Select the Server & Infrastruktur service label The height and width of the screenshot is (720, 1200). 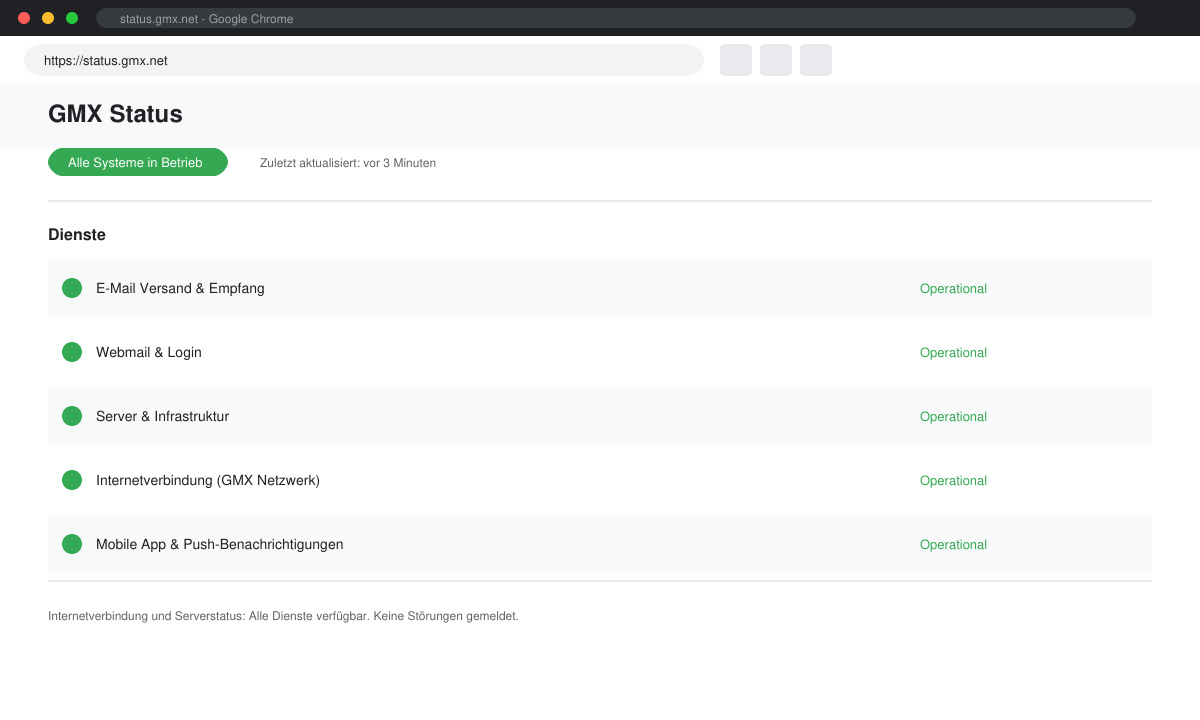(x=162, y=416)
